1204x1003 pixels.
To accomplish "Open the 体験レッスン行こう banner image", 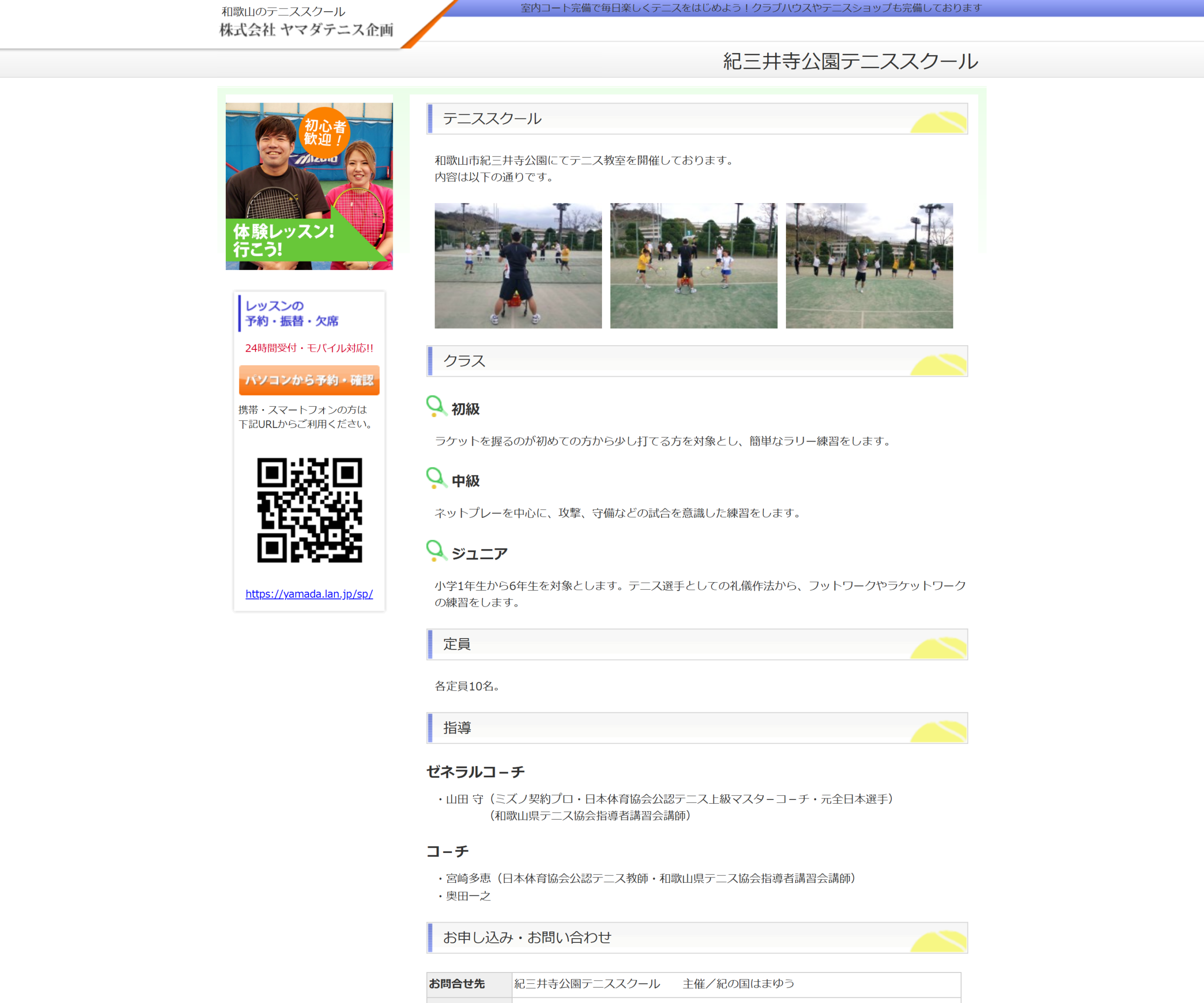I will click(309, 186).
